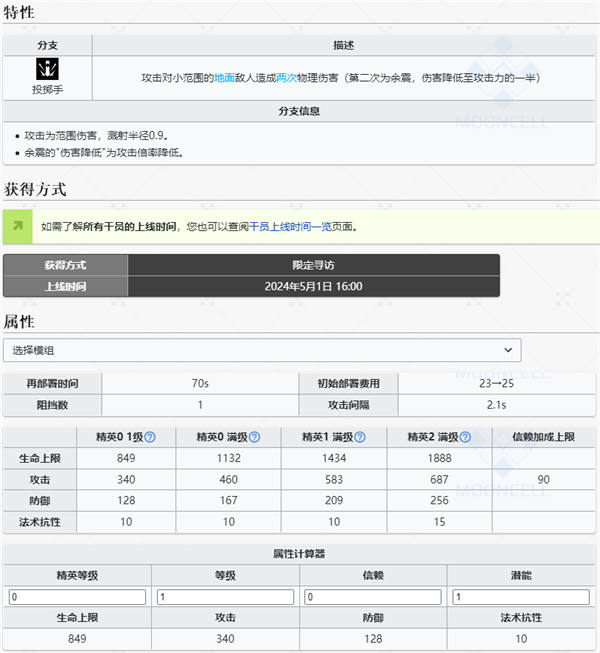Screen dimensions: 600x653
Task: Click the 投掷手 branch icon
Action: click(x=46, y=69)
